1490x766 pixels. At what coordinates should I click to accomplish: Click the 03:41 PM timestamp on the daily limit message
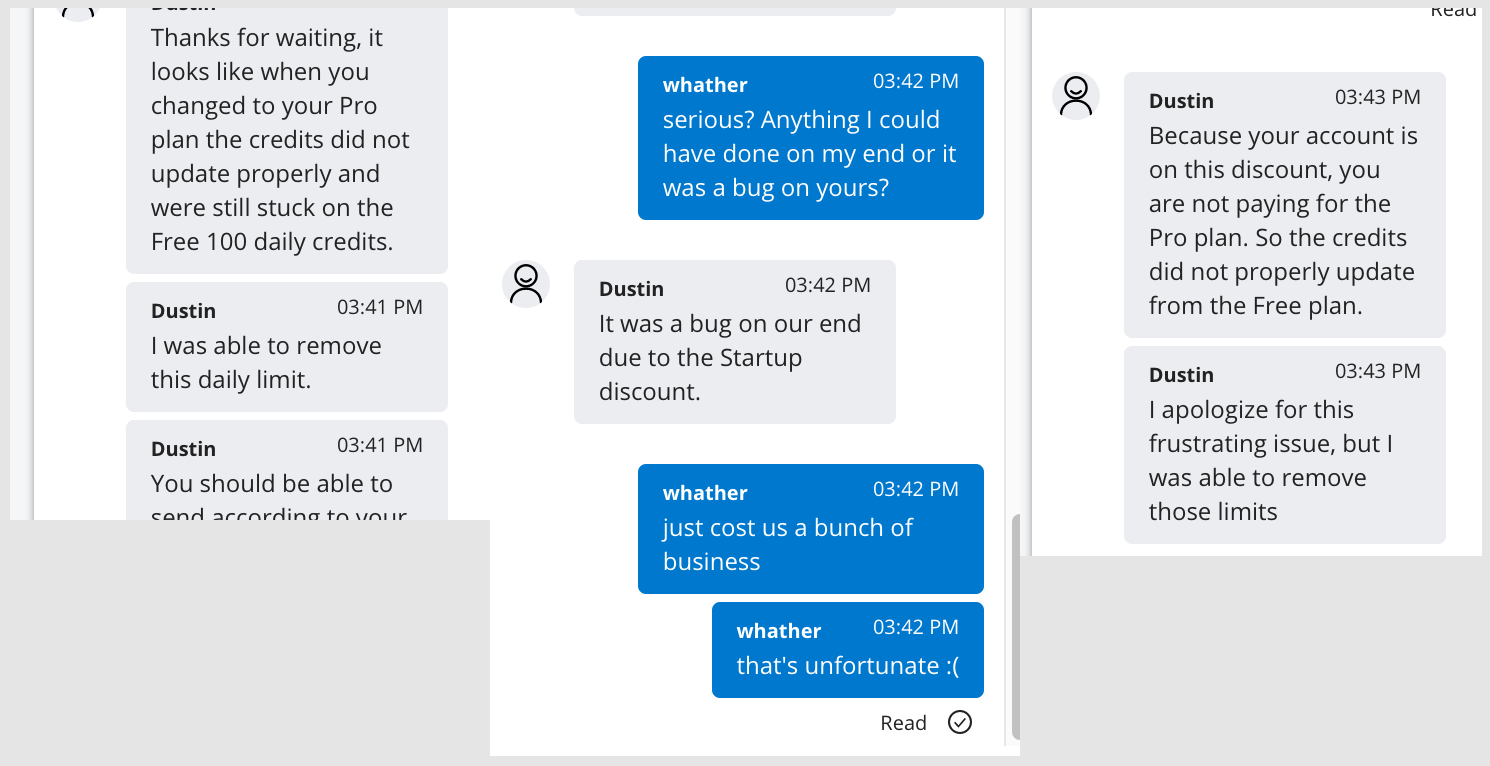[x=380, y=307]
